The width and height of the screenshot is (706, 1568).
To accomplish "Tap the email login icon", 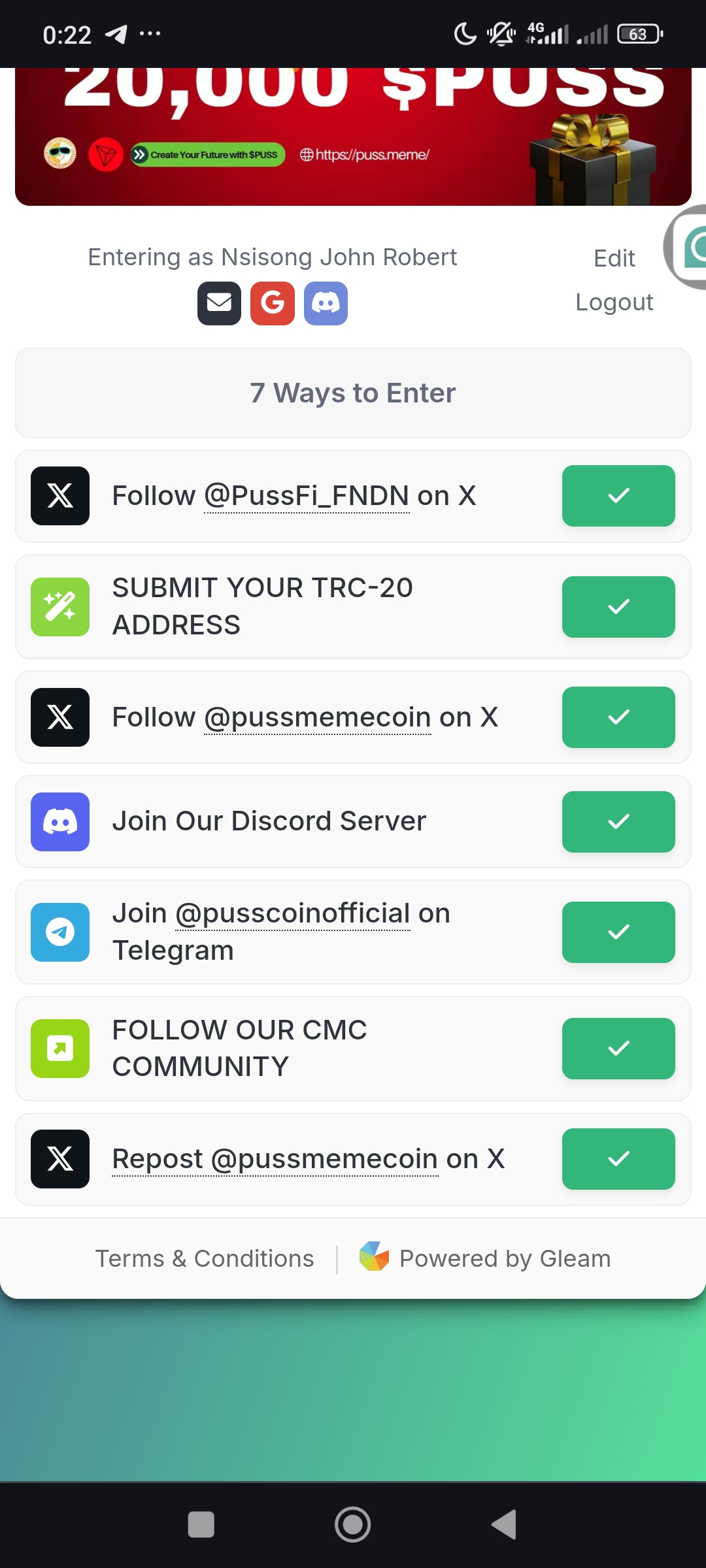I will click(219, 303).
